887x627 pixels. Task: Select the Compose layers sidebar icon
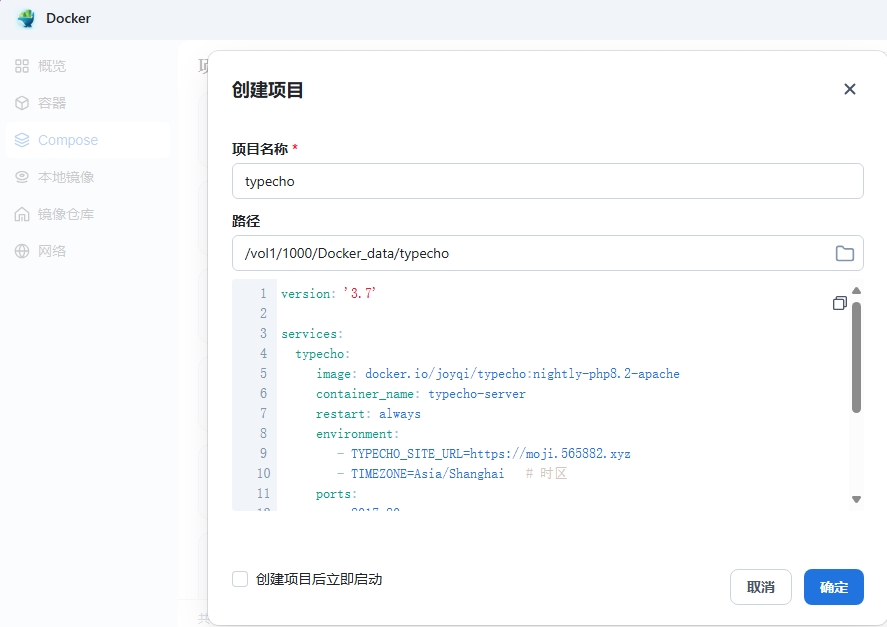pyautogui.click(x=22, y=140)
